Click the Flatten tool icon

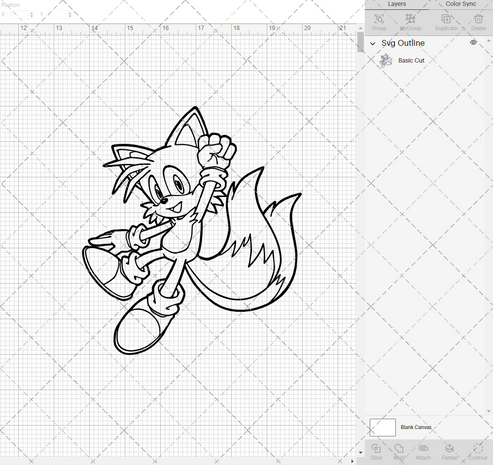pyautogui.click(x=449, y=448)
